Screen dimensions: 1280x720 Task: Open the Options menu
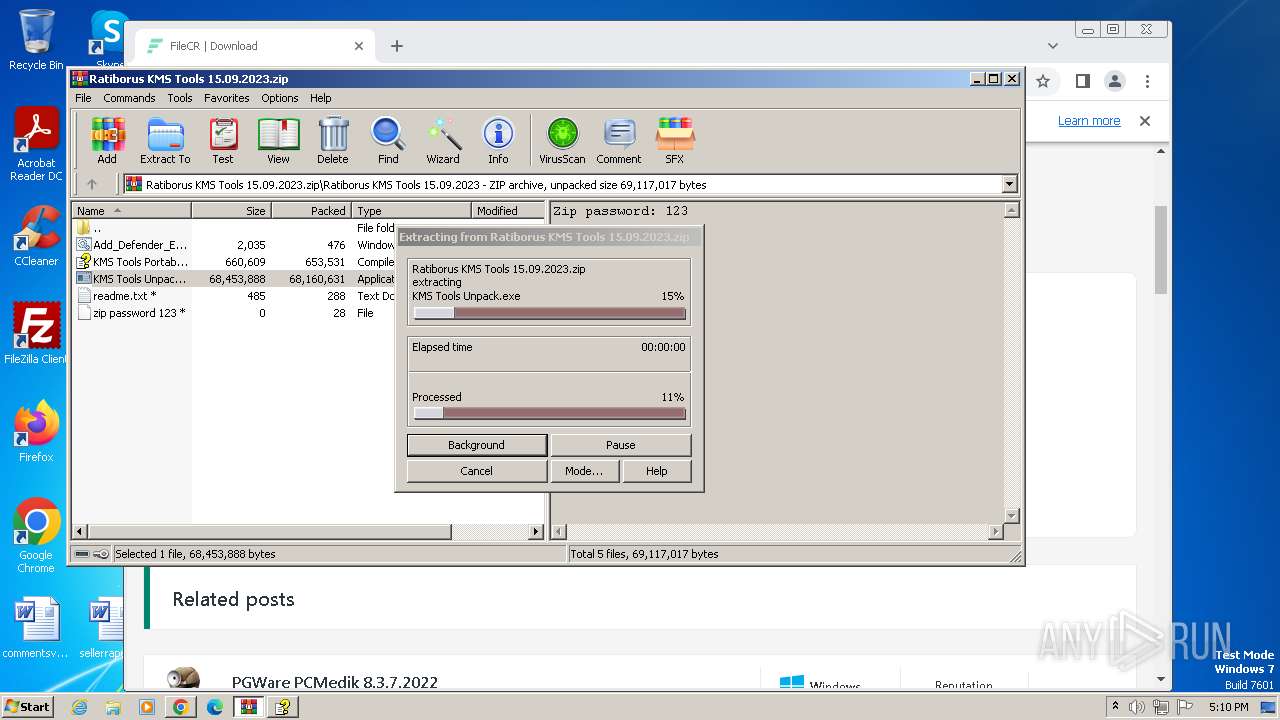[x=280, y=98]
